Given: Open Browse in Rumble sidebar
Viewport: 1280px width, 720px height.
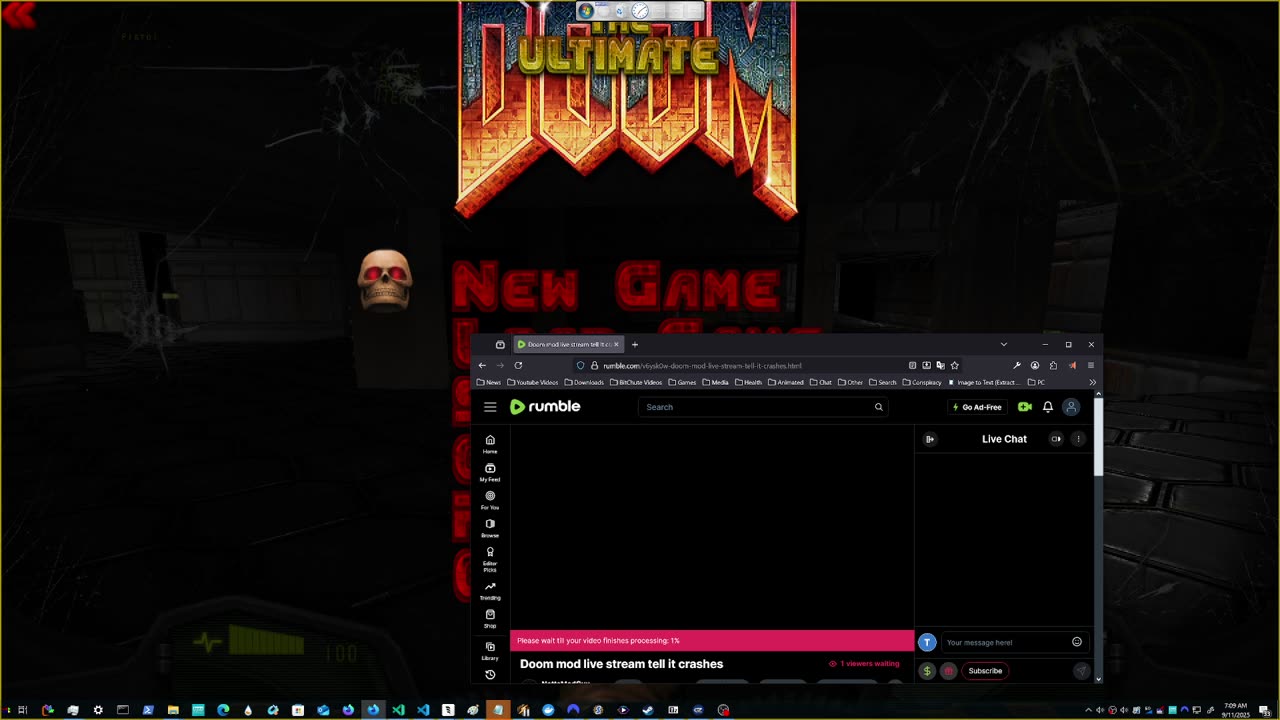Looking at the screenshot, I should 490,528.
